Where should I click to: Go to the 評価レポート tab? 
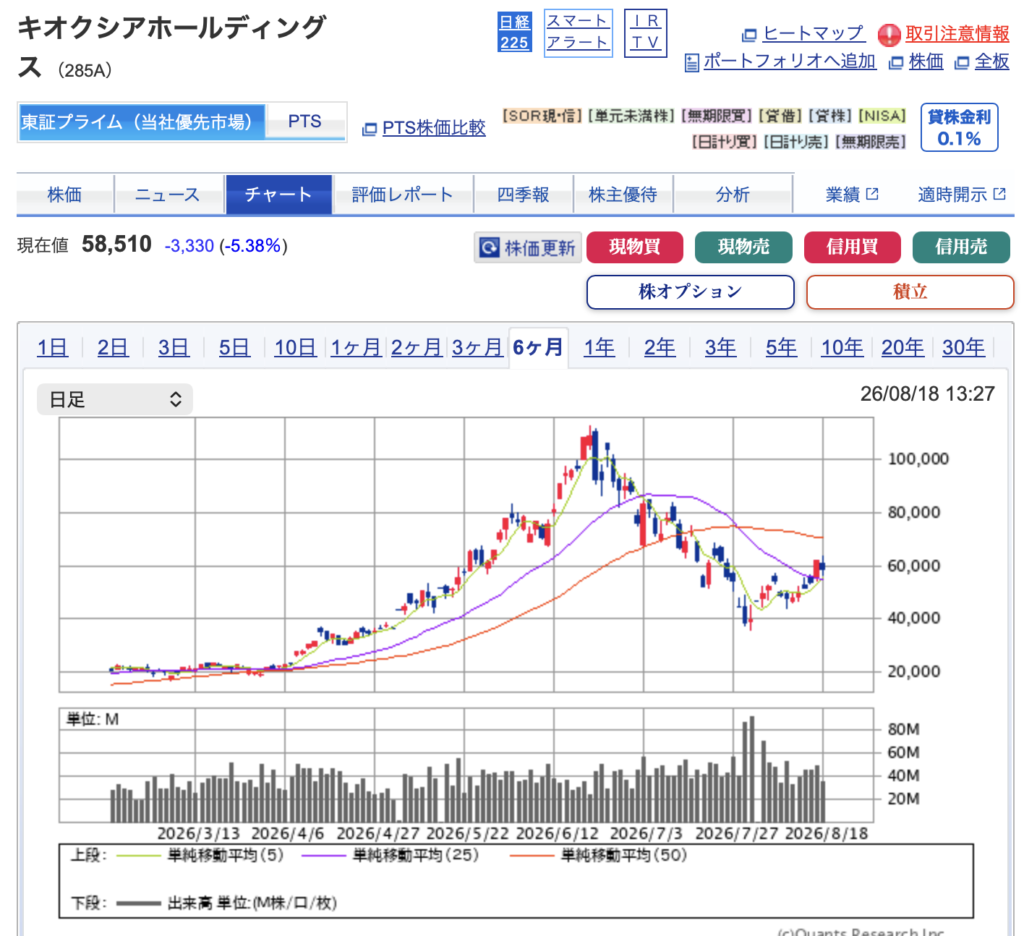402,195
